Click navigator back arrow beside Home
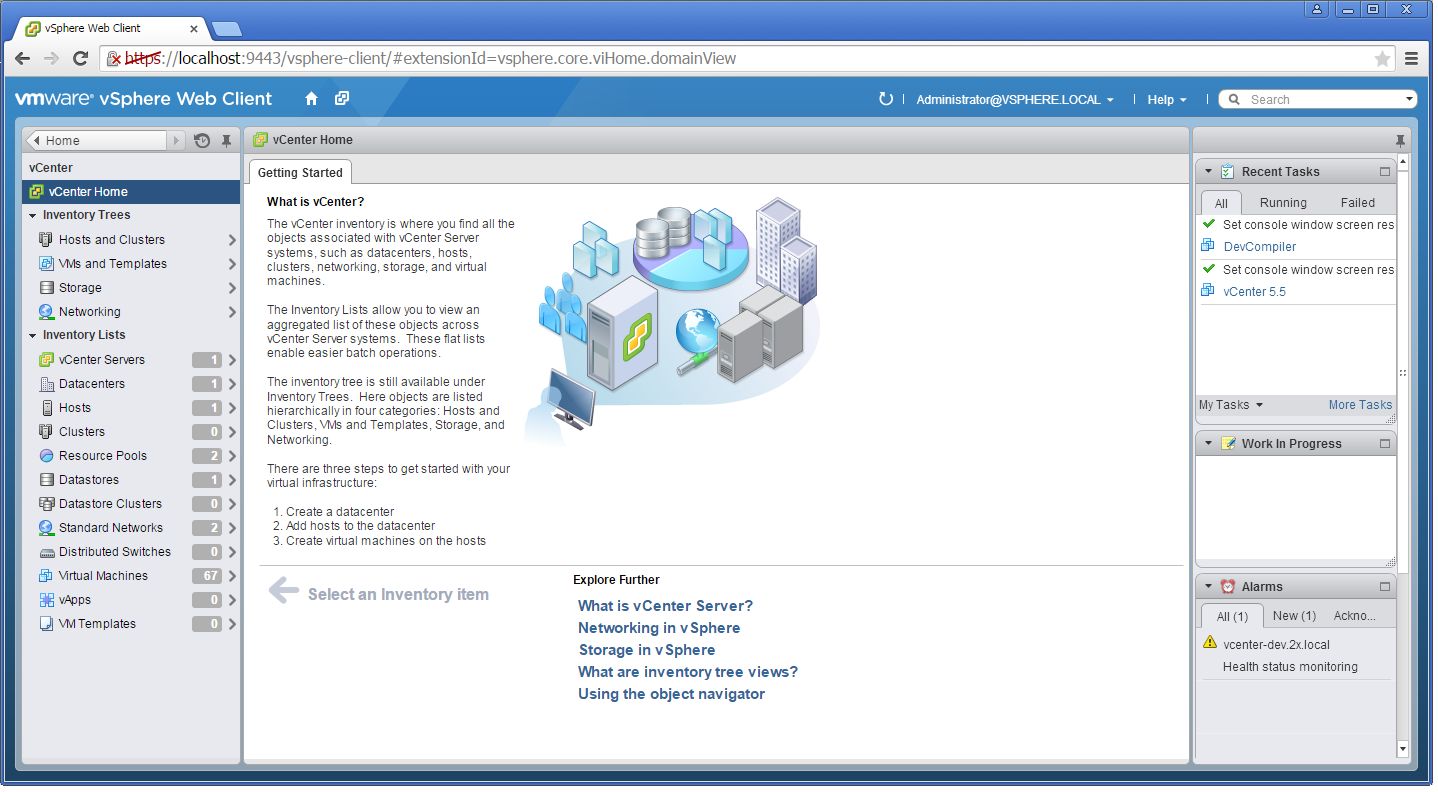 point(35,141)
